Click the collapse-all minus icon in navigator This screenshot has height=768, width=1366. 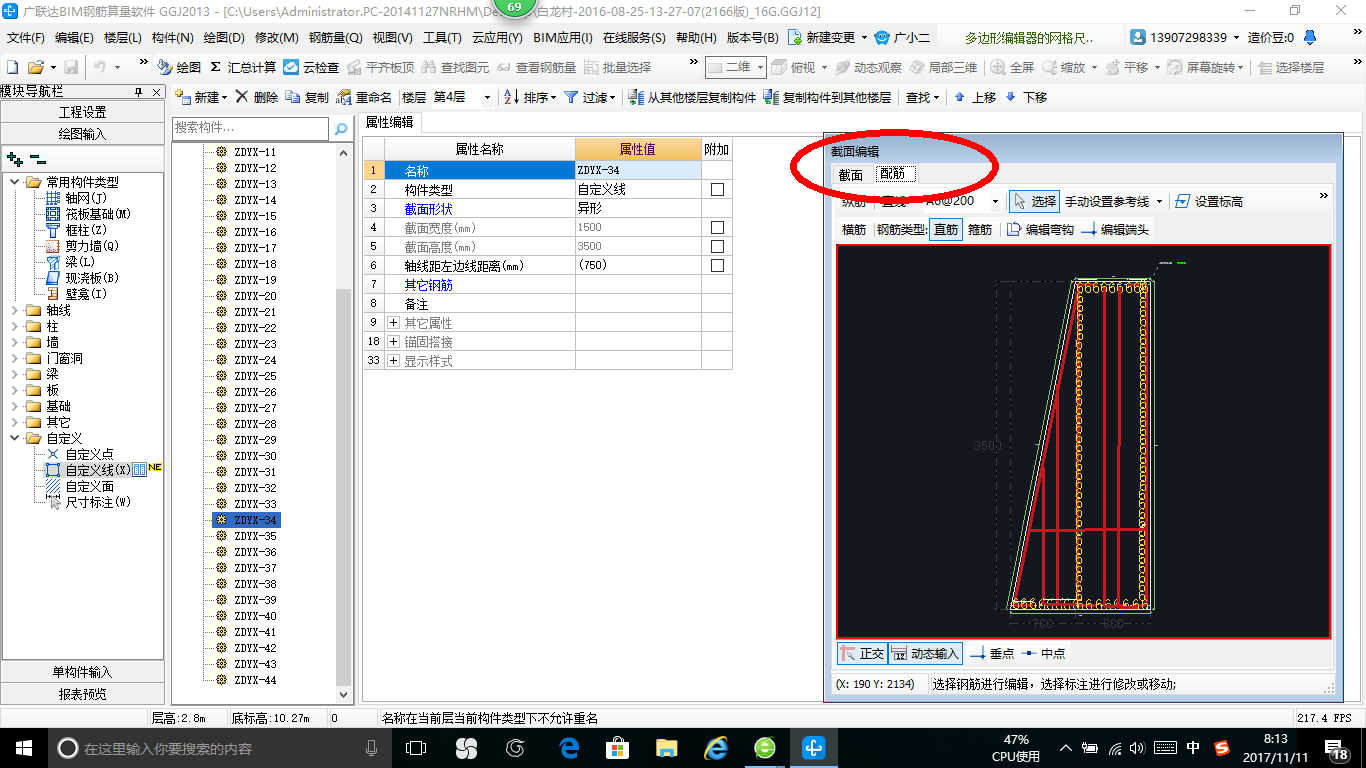[38, 158]
